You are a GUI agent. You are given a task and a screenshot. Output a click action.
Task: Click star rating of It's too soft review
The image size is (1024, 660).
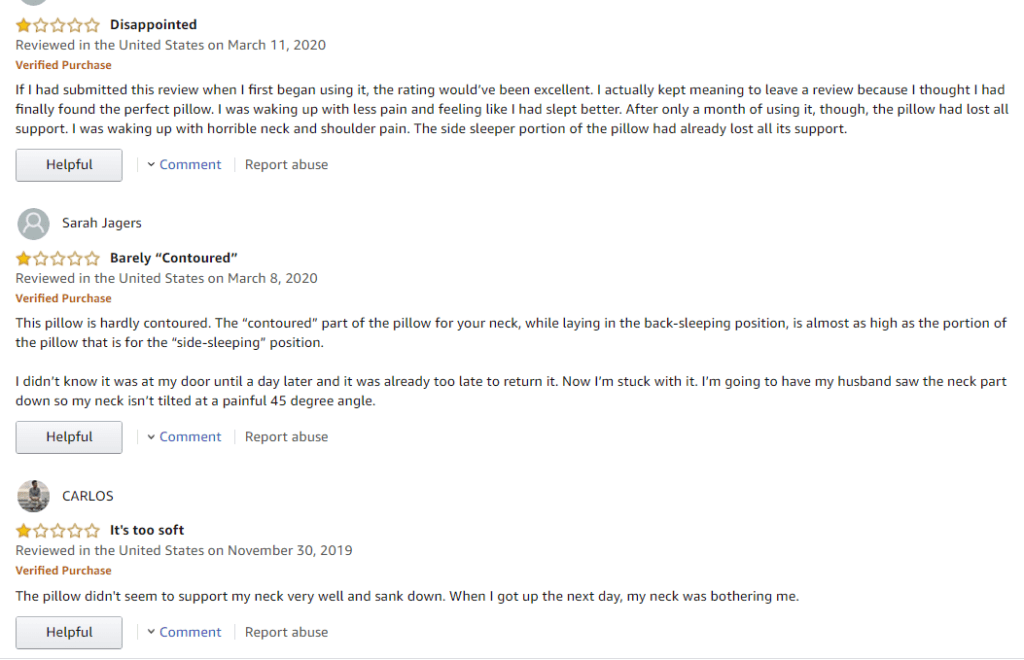coord(57,530)
